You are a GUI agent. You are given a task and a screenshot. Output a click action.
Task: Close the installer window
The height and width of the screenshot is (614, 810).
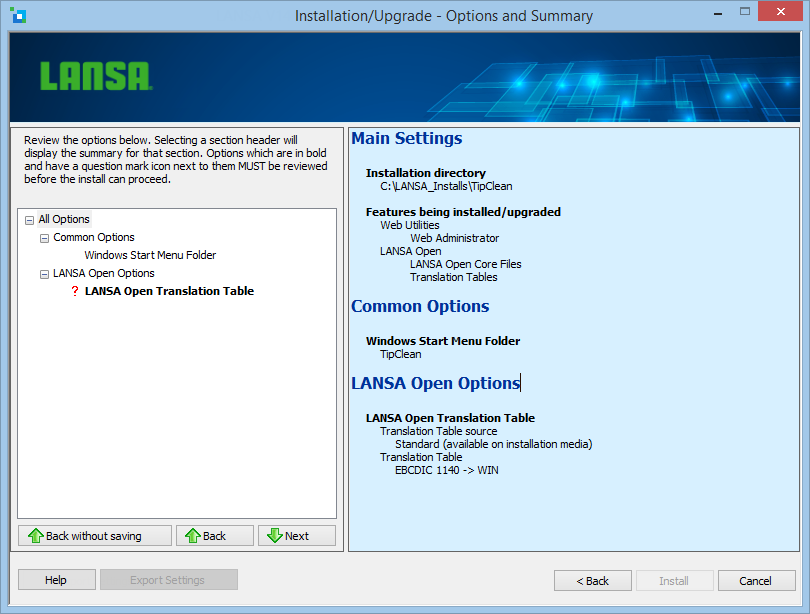point(781,11)
